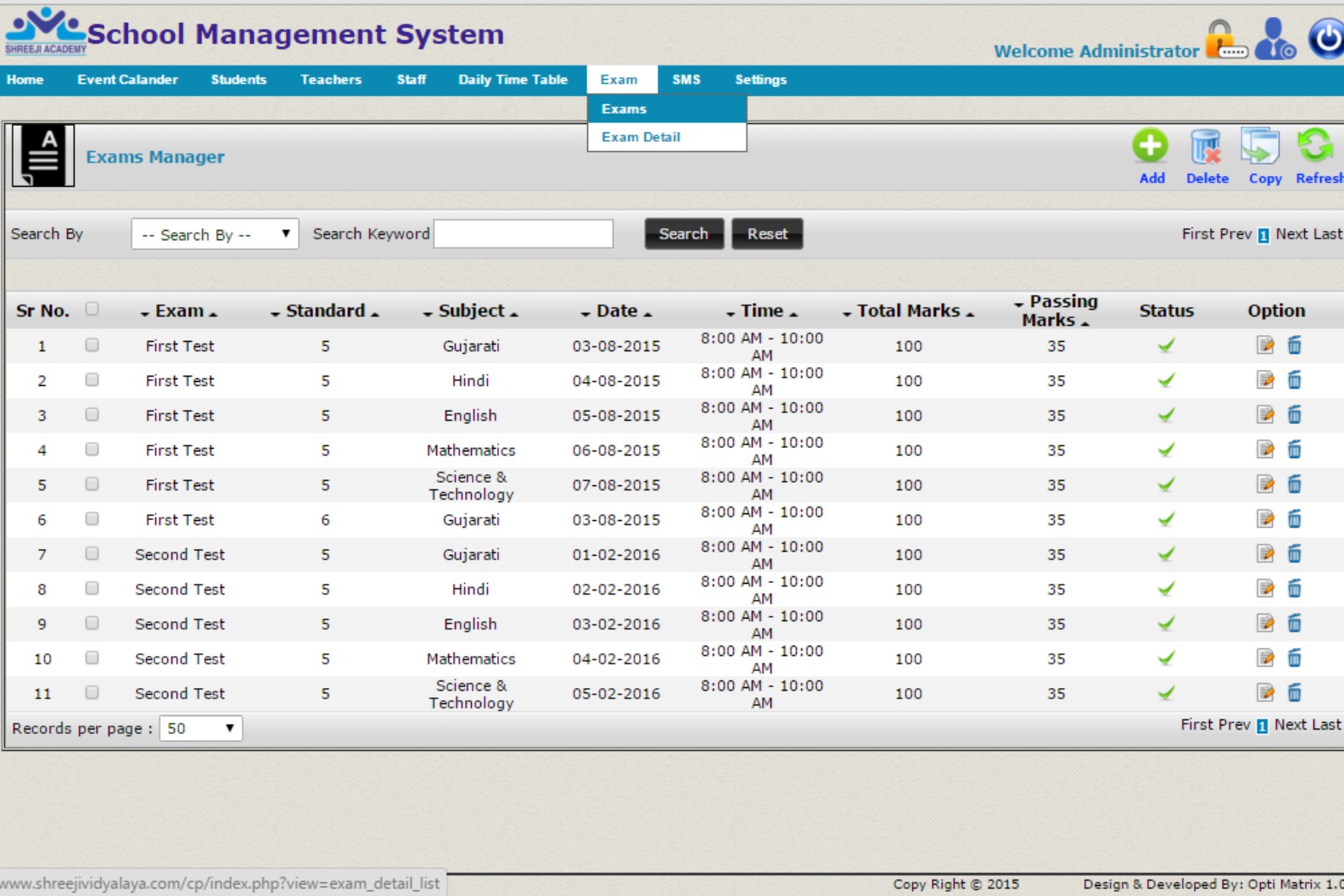Click the Search Keyword input field
This screenshot has width=1344, height=896.
524,234
